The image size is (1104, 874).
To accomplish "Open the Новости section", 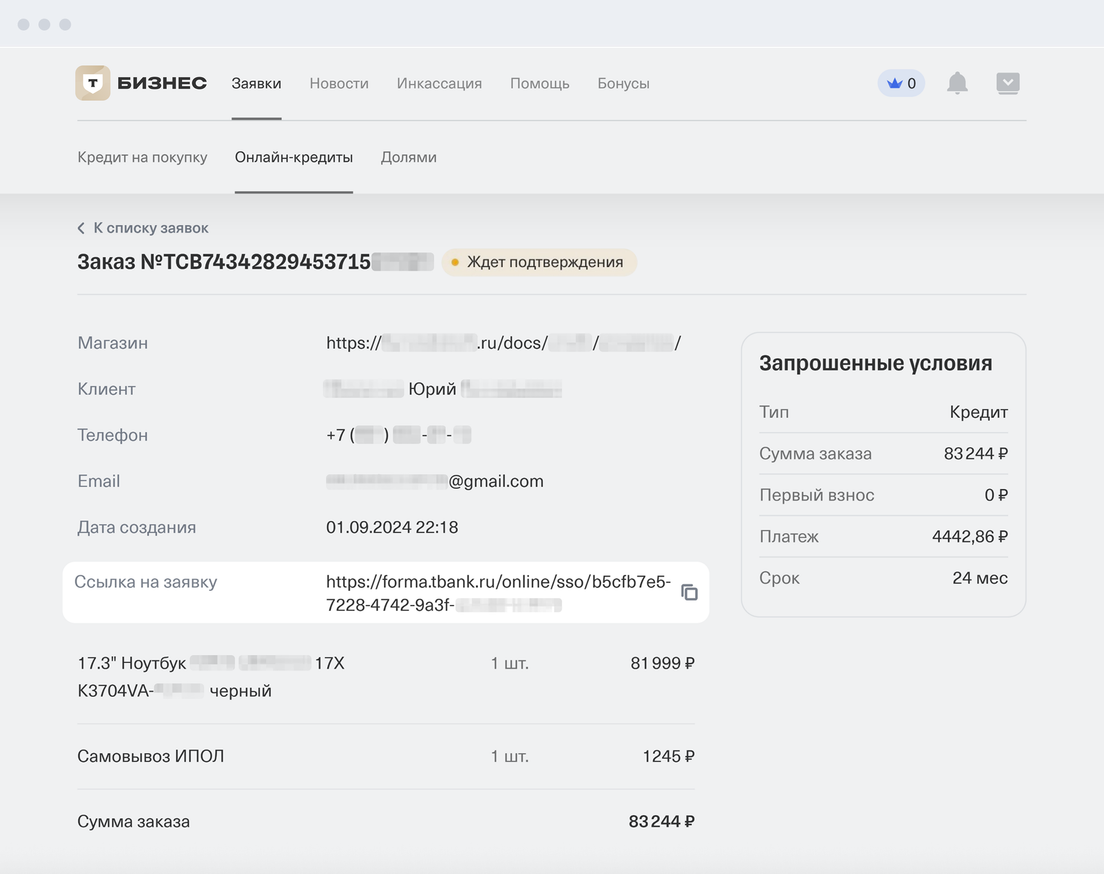I will 339,83.
